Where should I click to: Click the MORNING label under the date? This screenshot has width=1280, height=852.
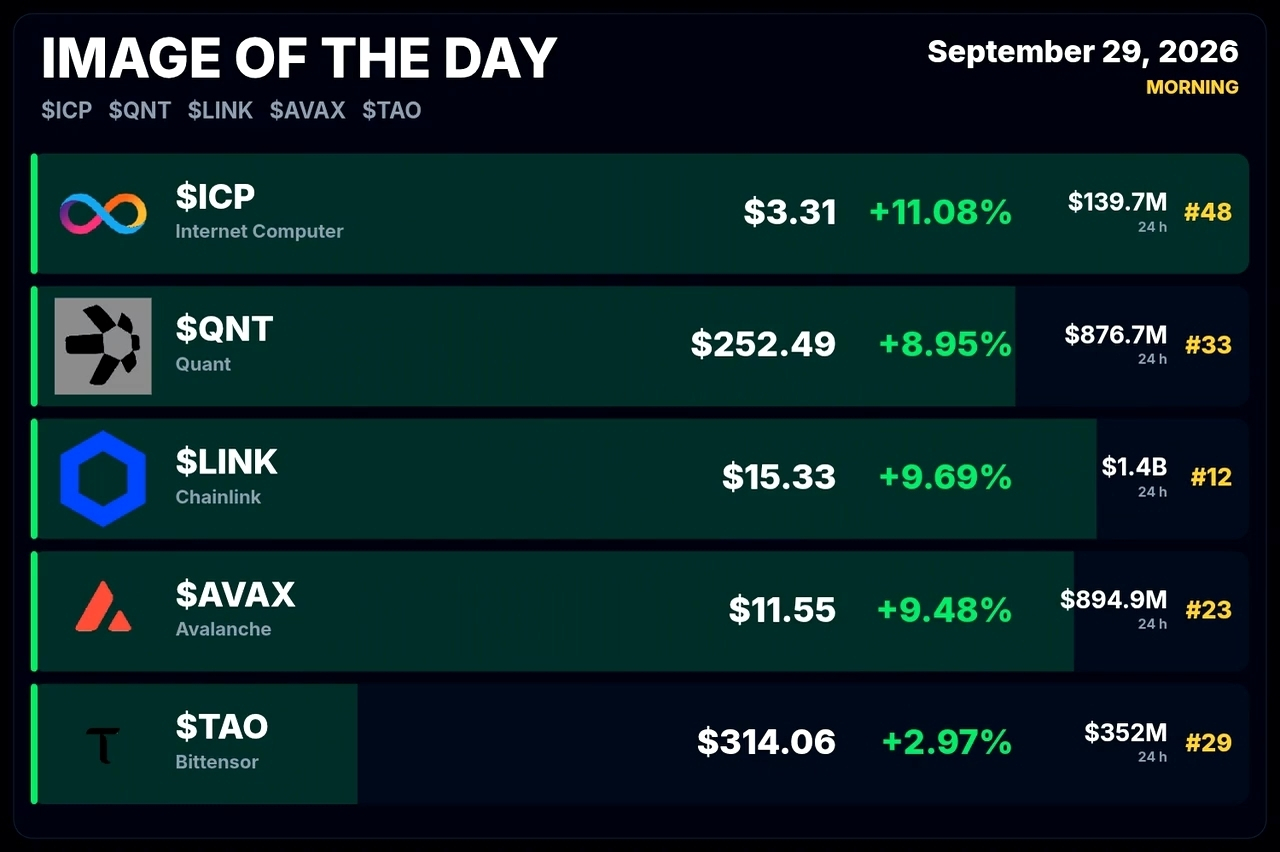click(1192, 87)
